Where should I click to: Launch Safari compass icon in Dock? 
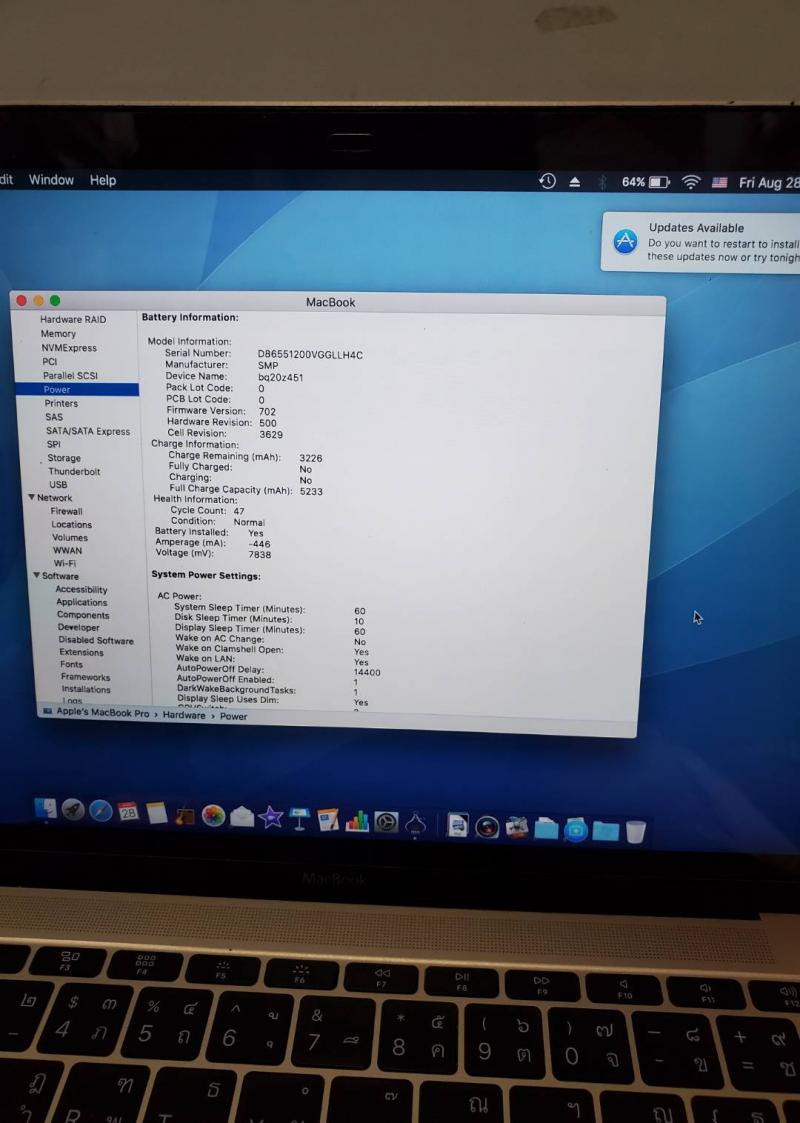(101, 811)
